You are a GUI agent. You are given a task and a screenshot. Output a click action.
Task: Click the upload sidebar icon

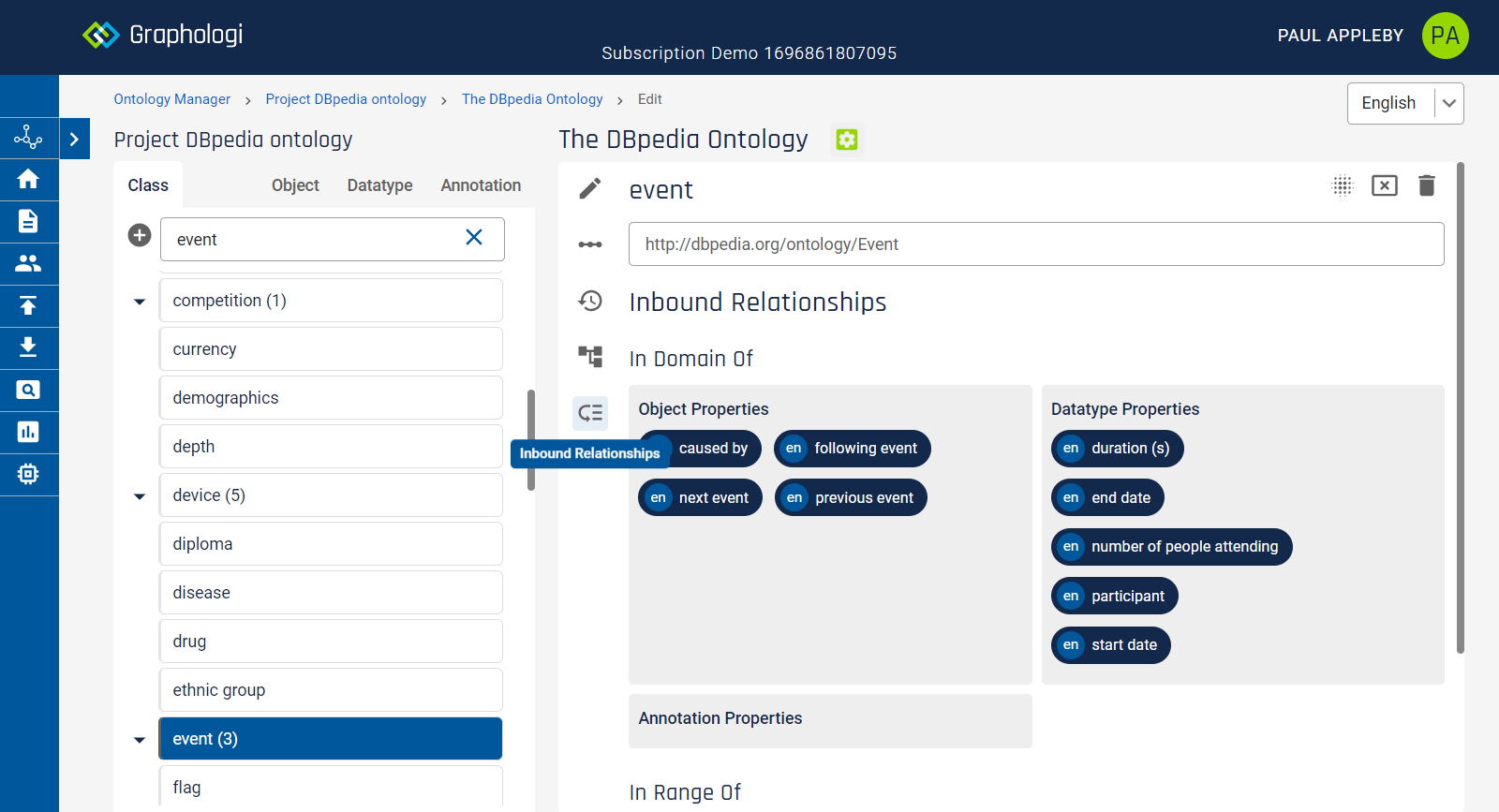[x=28, y=305]
